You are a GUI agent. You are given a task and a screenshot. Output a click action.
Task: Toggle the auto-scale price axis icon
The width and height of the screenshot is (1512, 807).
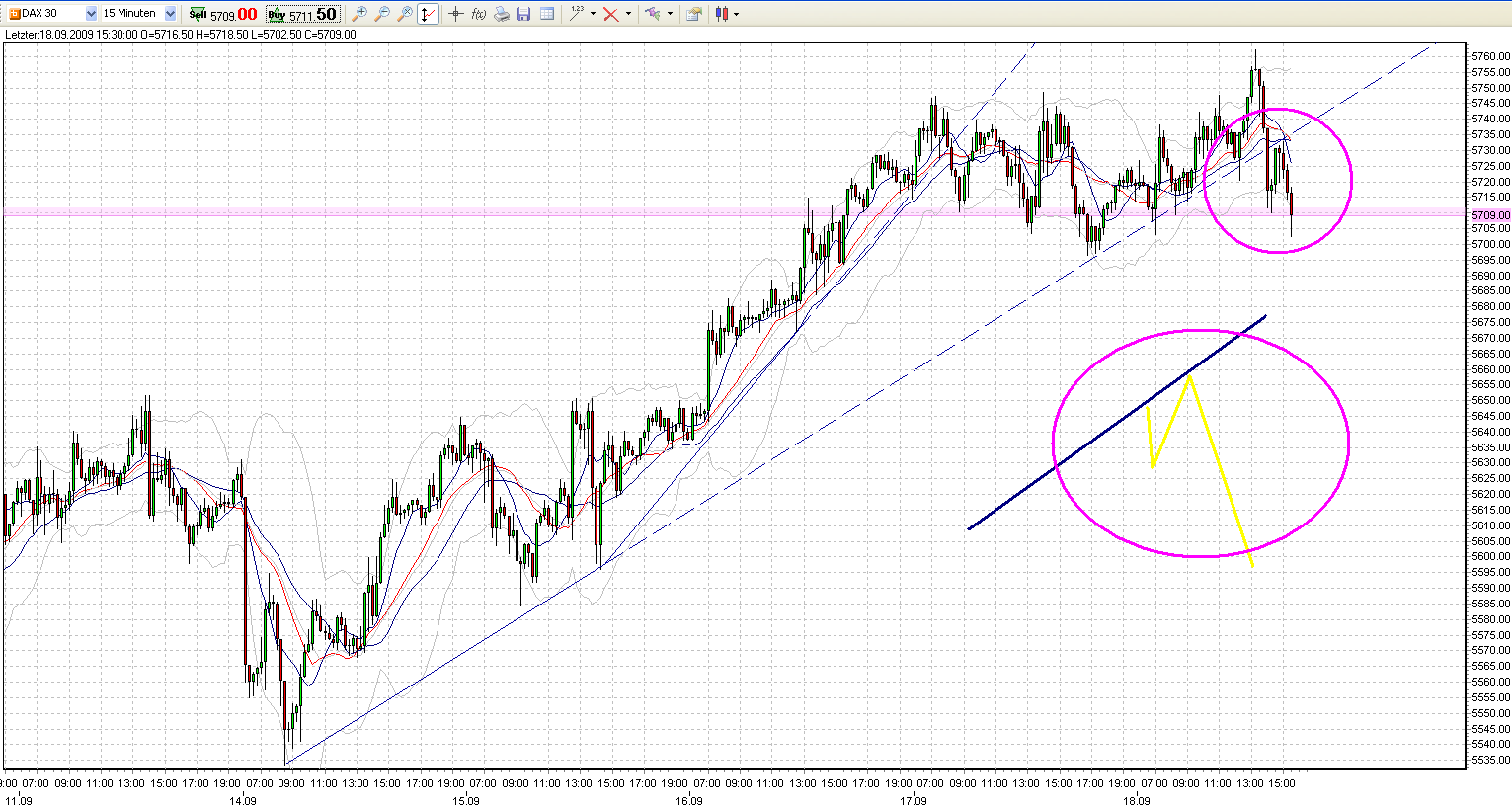[428, 14]
